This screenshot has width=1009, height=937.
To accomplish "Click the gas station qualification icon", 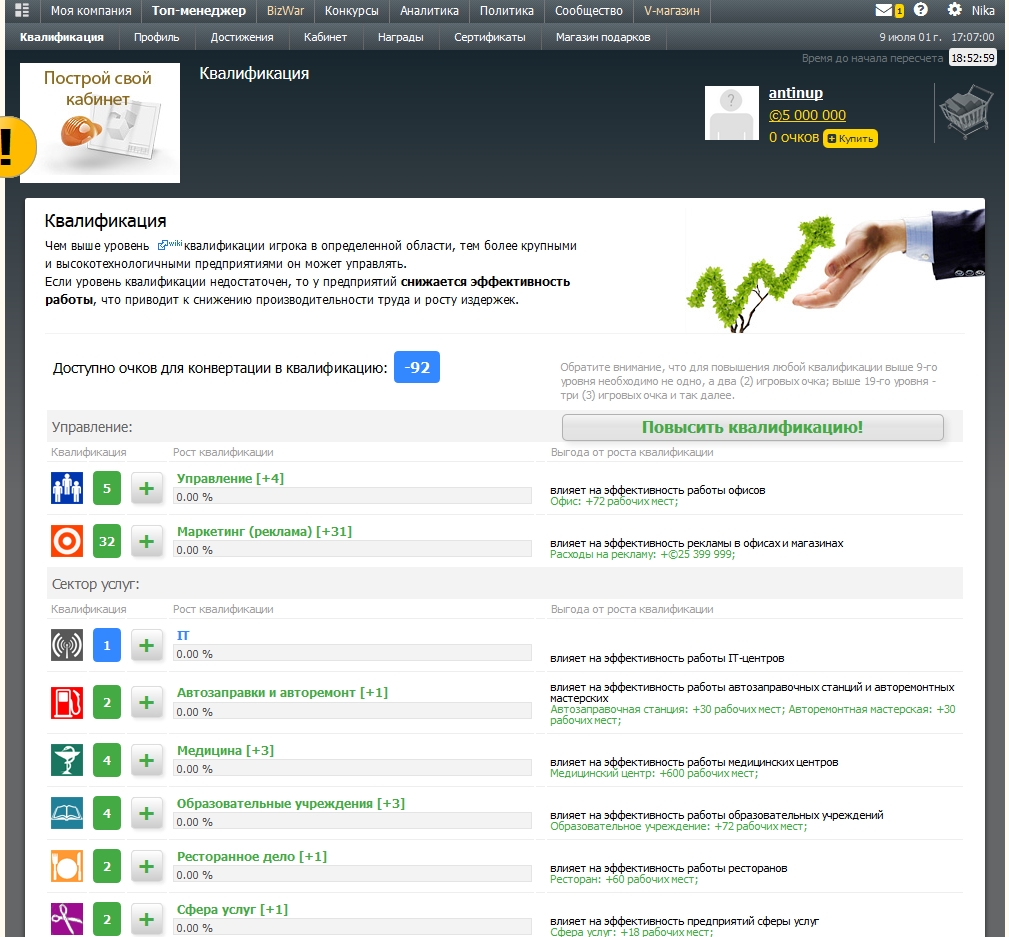I will [x=67, y=702].
